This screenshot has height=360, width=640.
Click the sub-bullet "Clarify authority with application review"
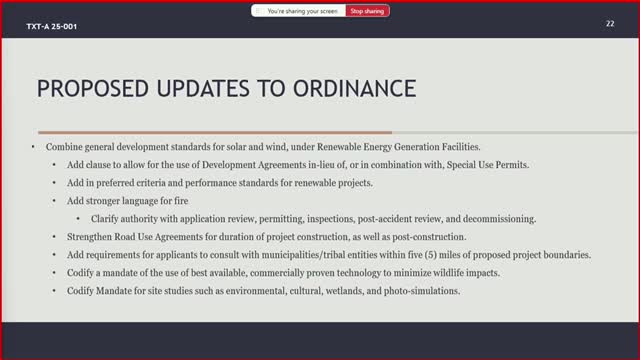point(313,219)
